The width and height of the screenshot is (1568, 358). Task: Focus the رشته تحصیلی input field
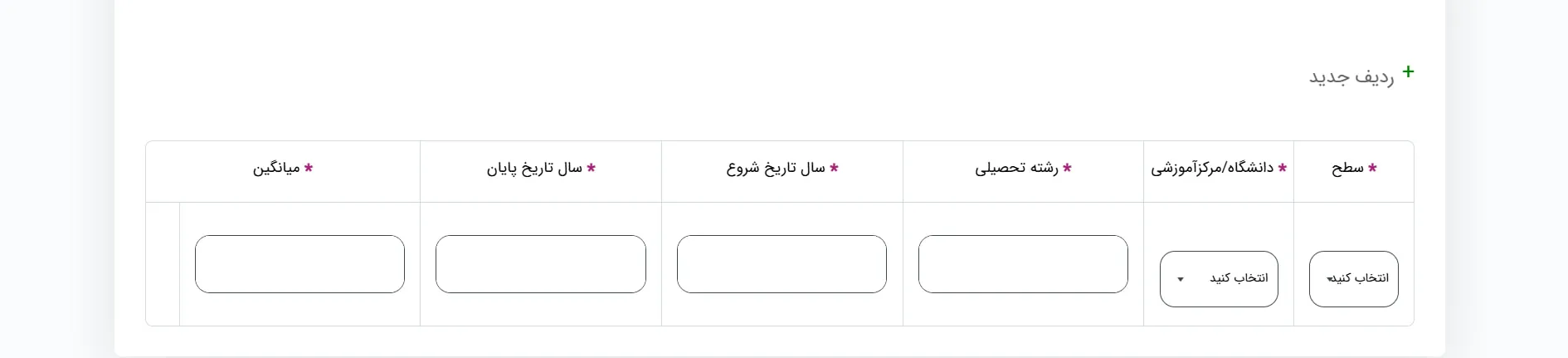pos(1023,264)
